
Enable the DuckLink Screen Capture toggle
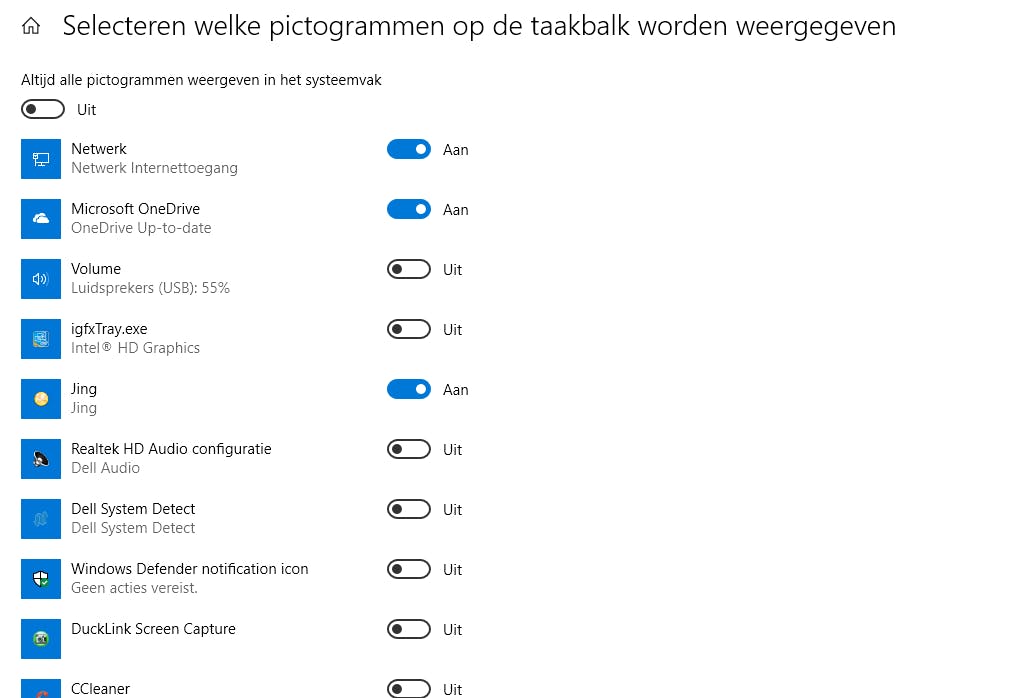pyautogui.click(x=409, y=630)
